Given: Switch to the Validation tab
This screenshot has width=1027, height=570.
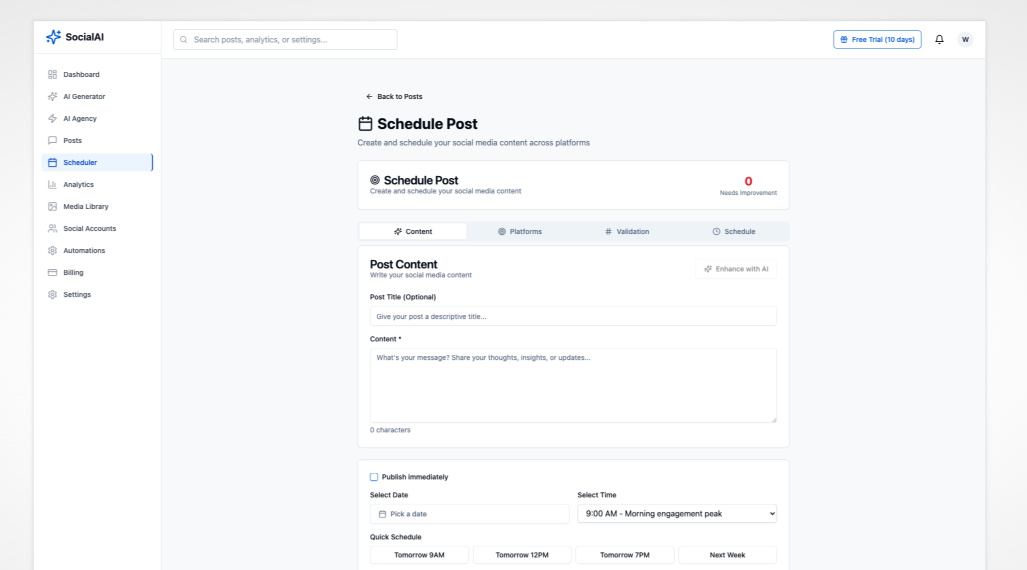Looking at the screenshot, I should click(627, 232).
